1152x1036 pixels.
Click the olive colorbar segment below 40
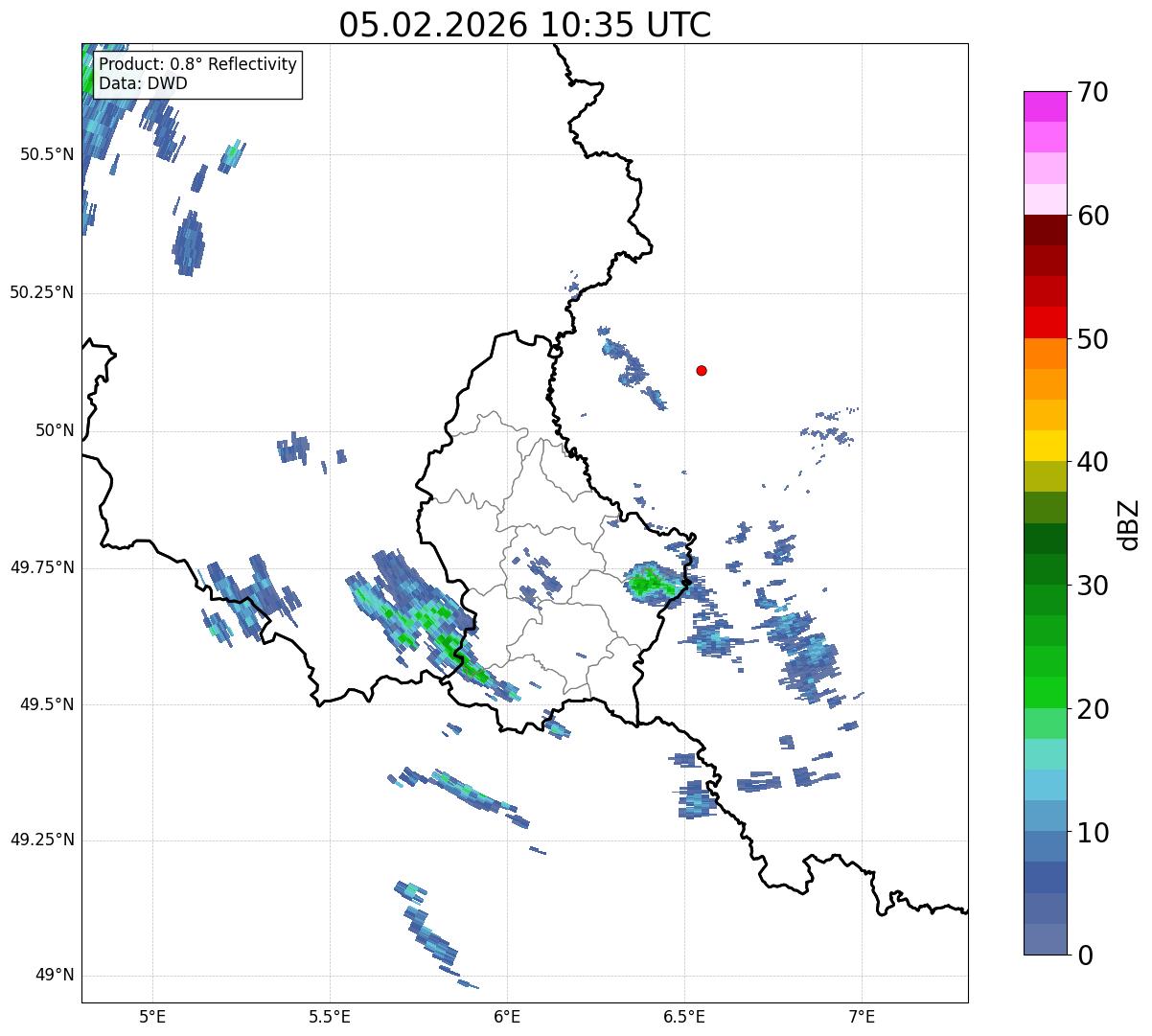pyautogui.click(x=1046, y=476)
